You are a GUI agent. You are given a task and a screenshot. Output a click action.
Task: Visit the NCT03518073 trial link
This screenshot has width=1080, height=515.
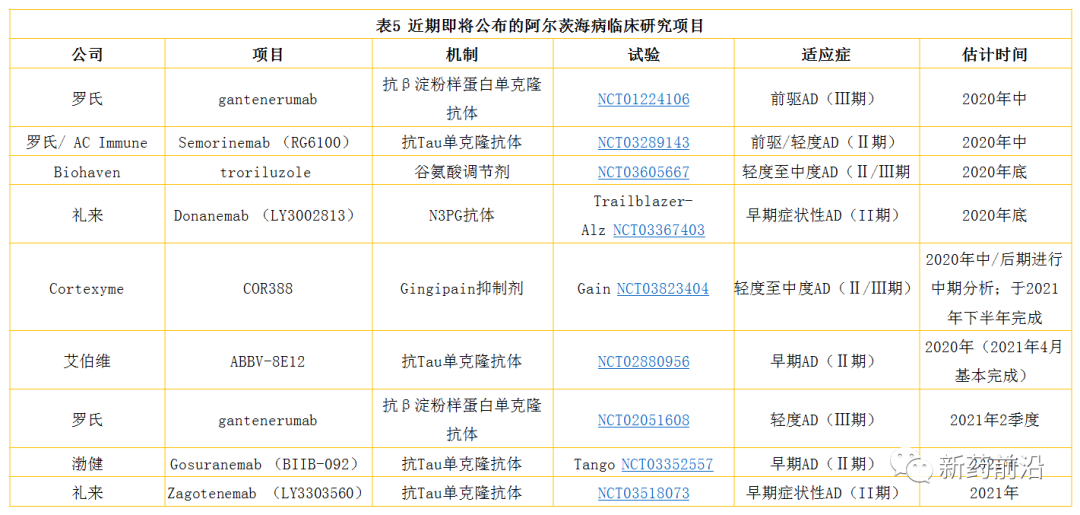click(x=643, y=494)
